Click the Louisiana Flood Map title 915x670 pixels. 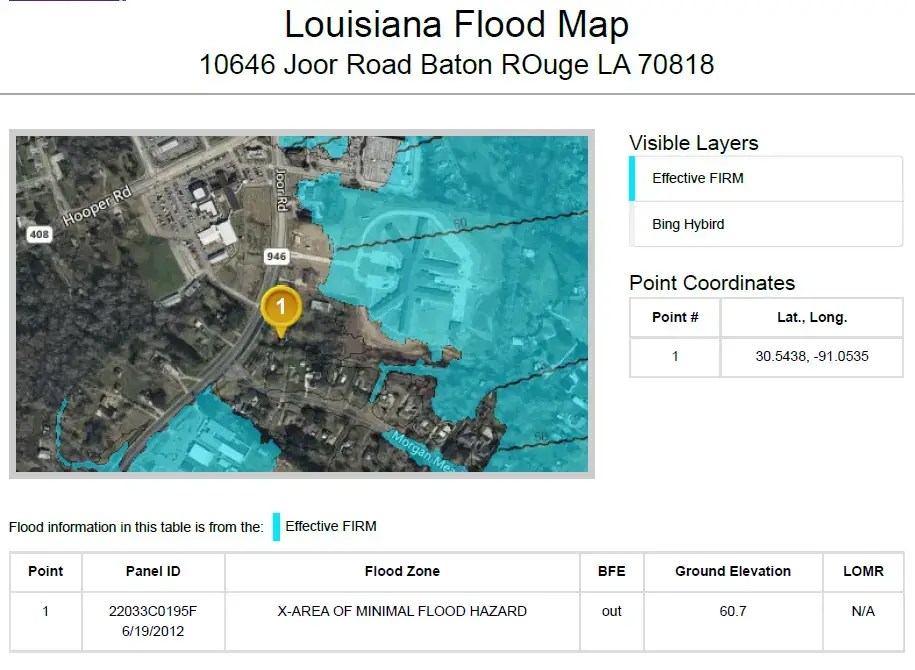coord(456,25)
